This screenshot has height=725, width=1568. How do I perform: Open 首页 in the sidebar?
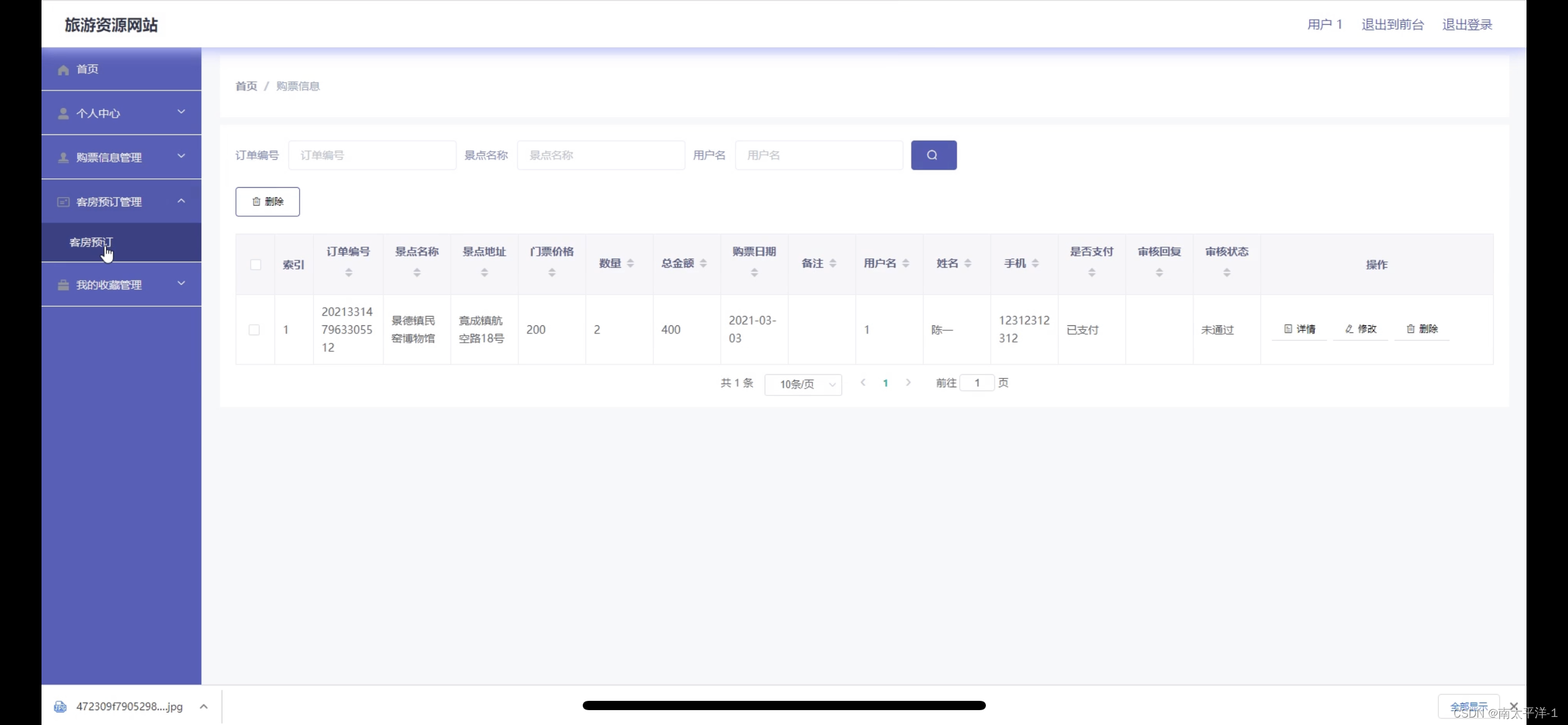[x=121, y=69]
